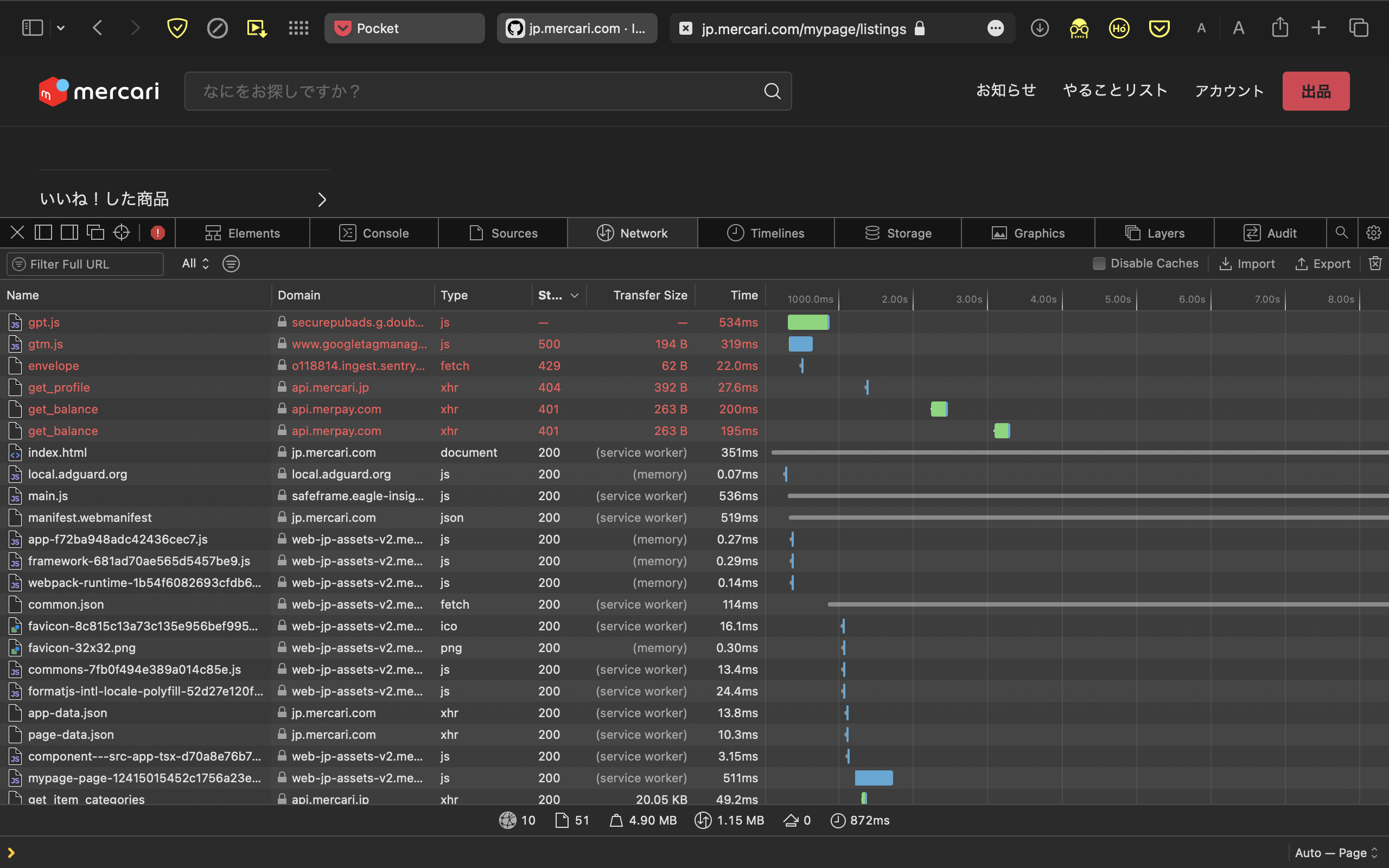The image size is (1389, 868).
Task: Click the browser downloads arrow icon
Action: (1040, 28)
